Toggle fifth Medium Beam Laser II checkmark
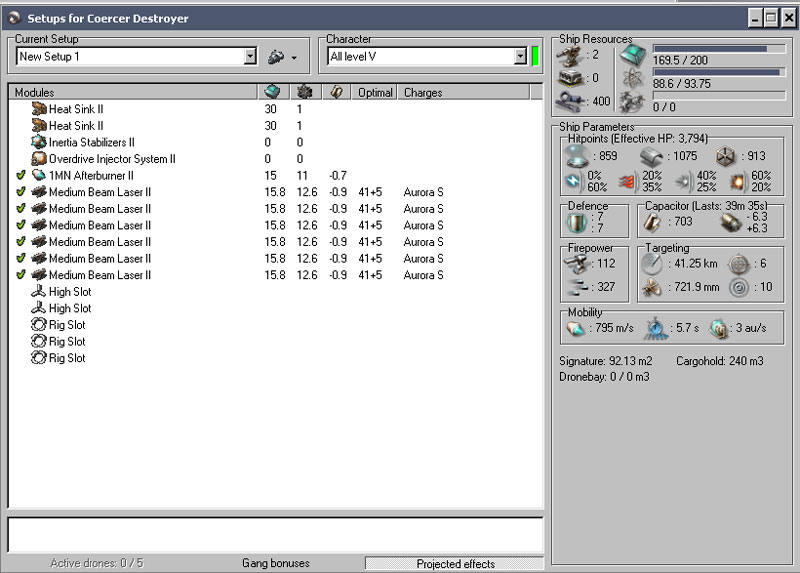 [20, 258]
